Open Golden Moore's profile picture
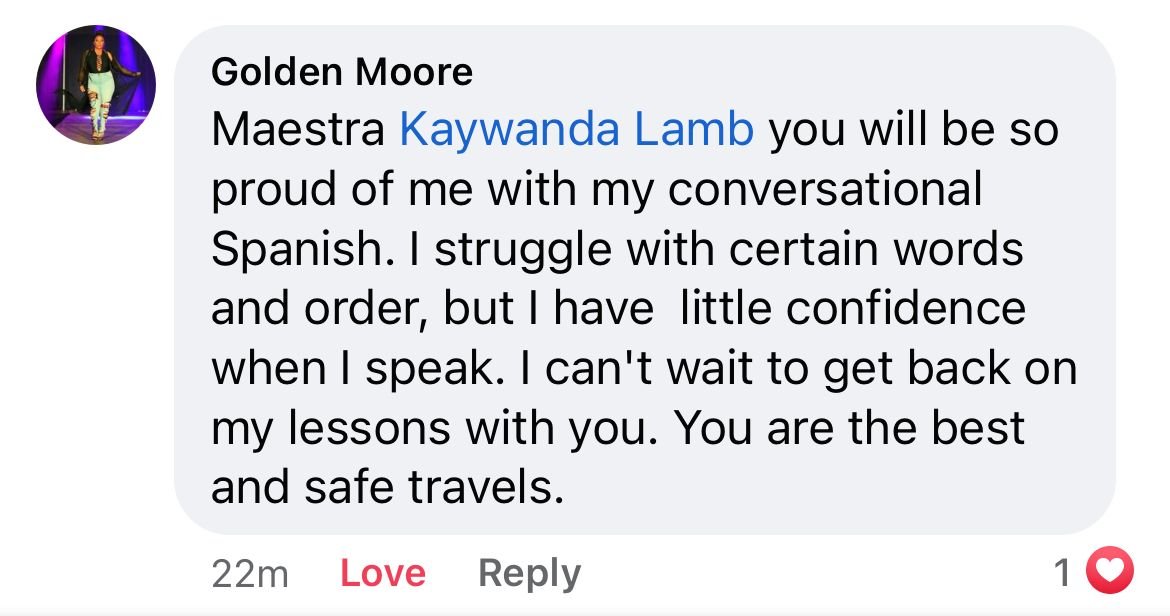This screenshot has height=616, width=1170. pyautogui.click(x=96, y=85)
